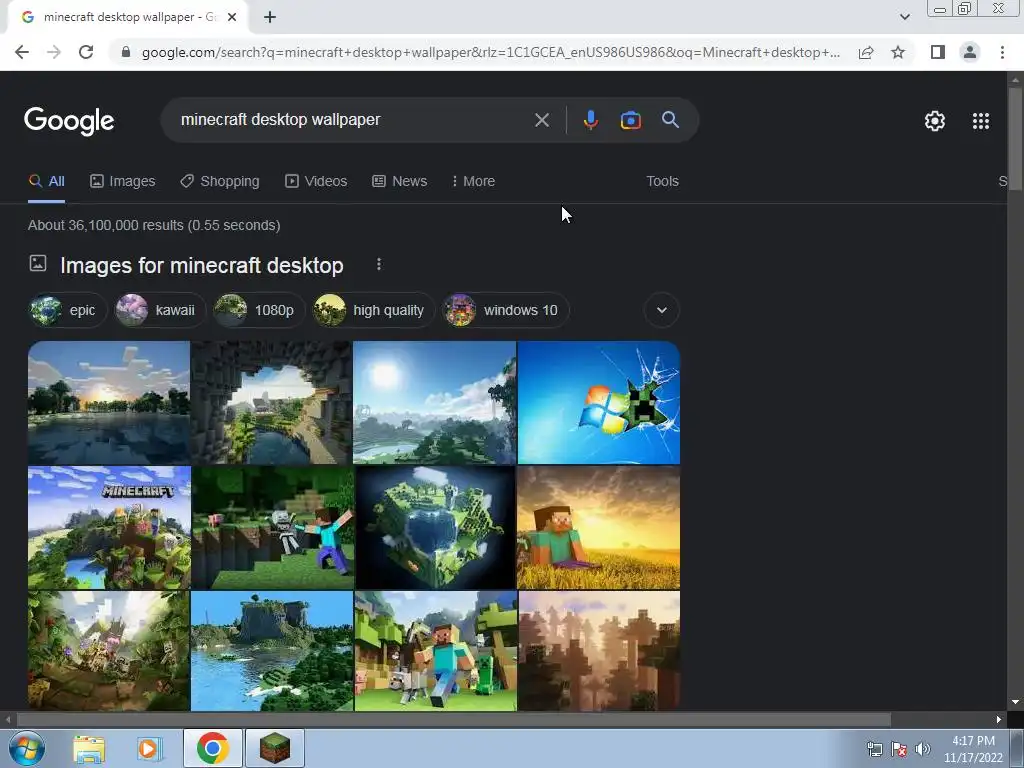Open the foggy orange forest thumbnail
This screenshot has height=768, width=1024.
599,651
